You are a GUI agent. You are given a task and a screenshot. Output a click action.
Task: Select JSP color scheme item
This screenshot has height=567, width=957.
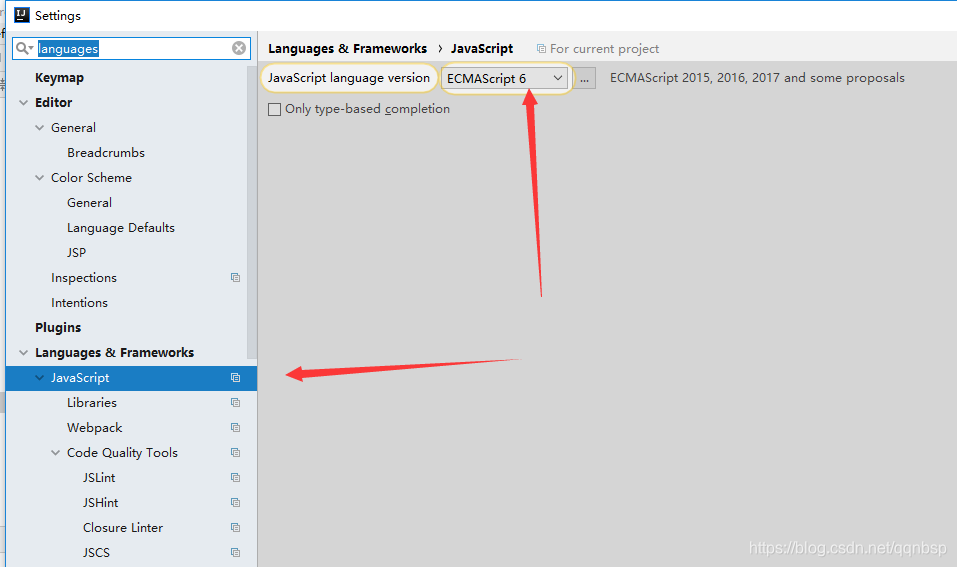click(x=76, y=253)
